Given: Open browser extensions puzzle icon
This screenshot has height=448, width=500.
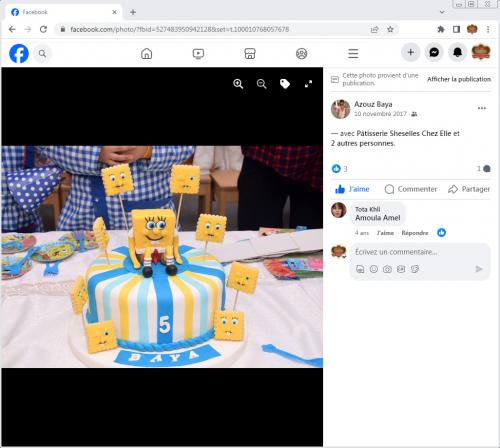Looking at the screenshot, I should point(441,29).
